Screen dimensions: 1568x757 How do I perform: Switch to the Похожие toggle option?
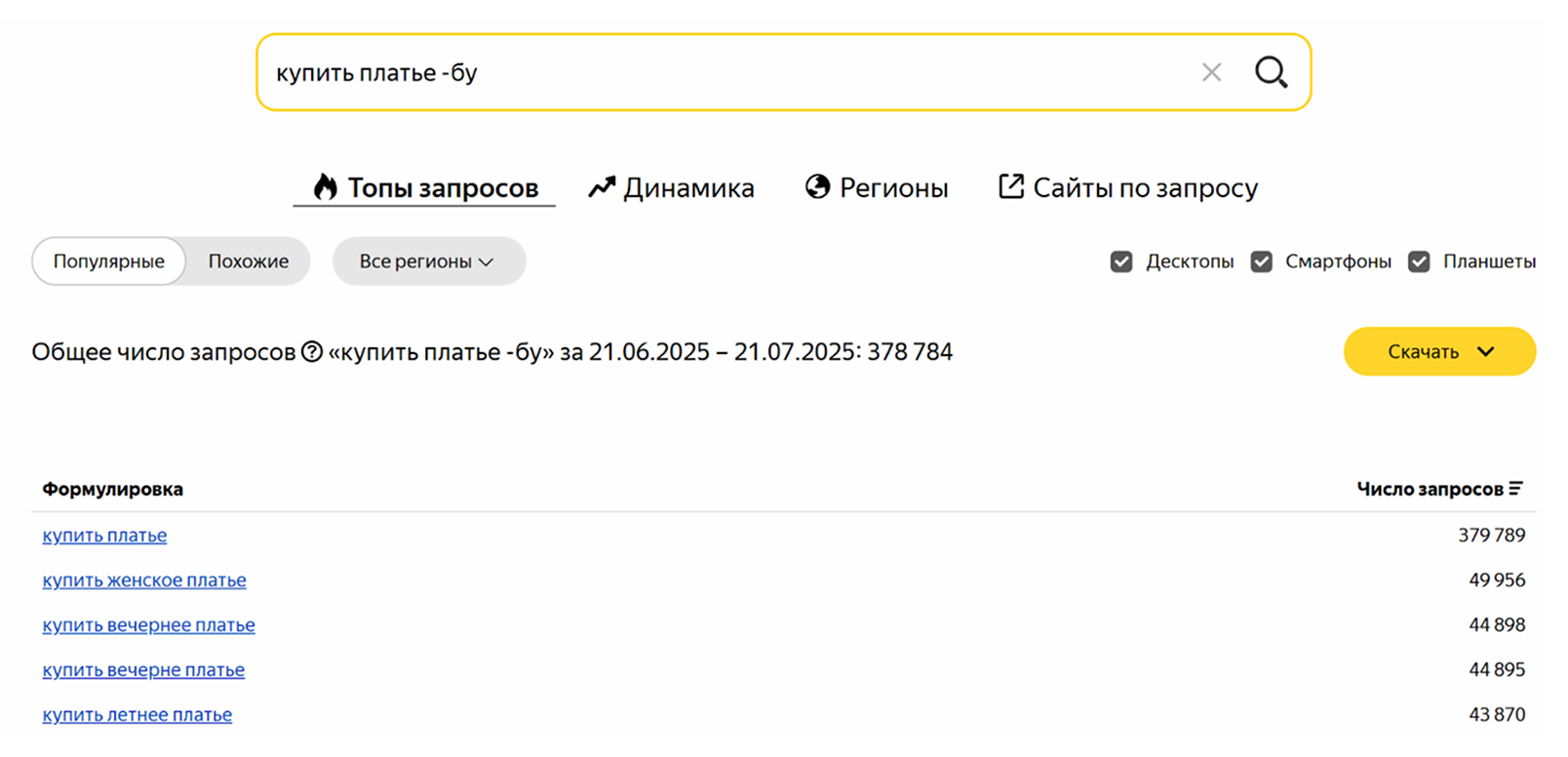click(x=249, y=261)
